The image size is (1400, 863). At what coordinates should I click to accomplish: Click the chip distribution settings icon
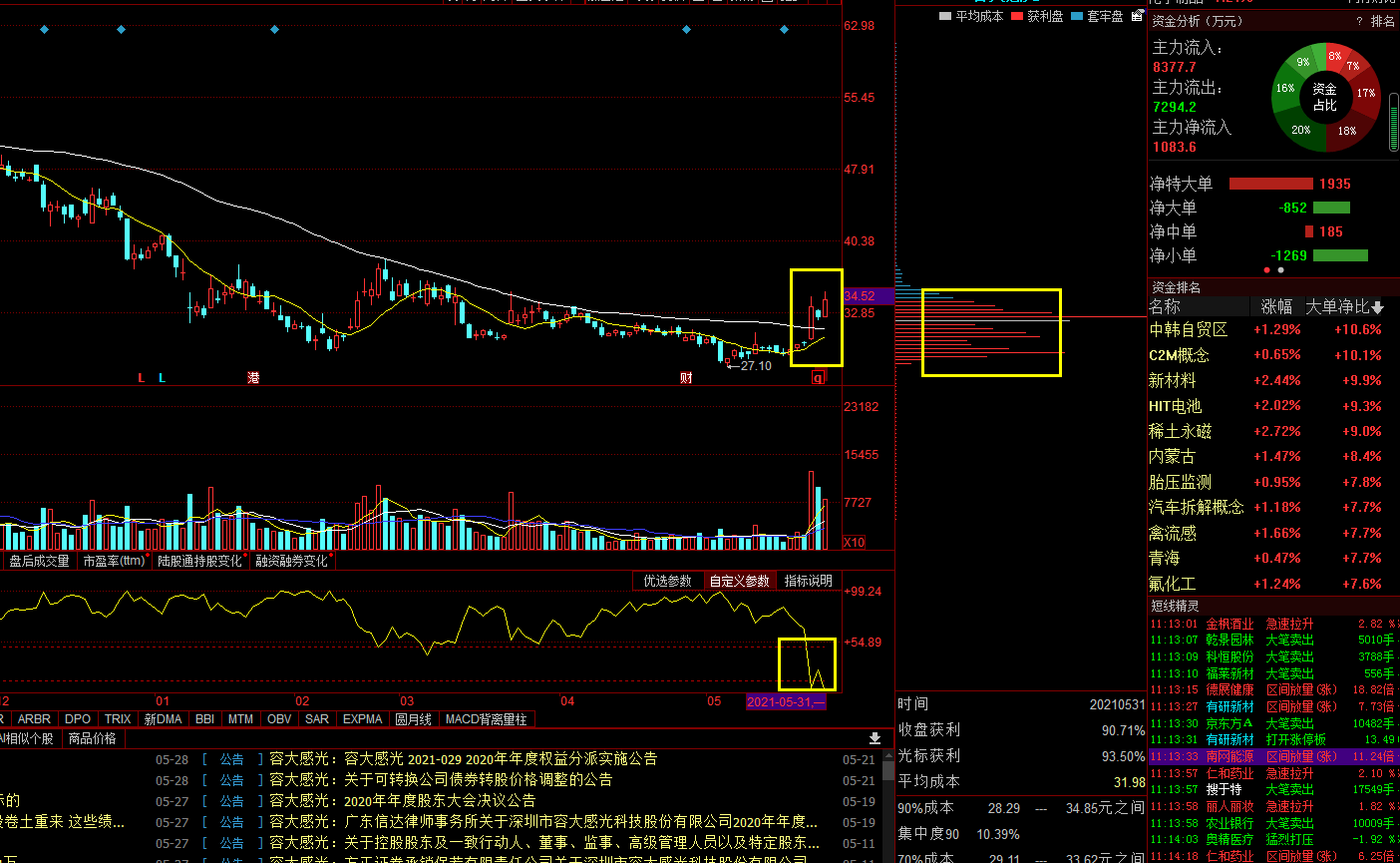[x=1137, y=16]
